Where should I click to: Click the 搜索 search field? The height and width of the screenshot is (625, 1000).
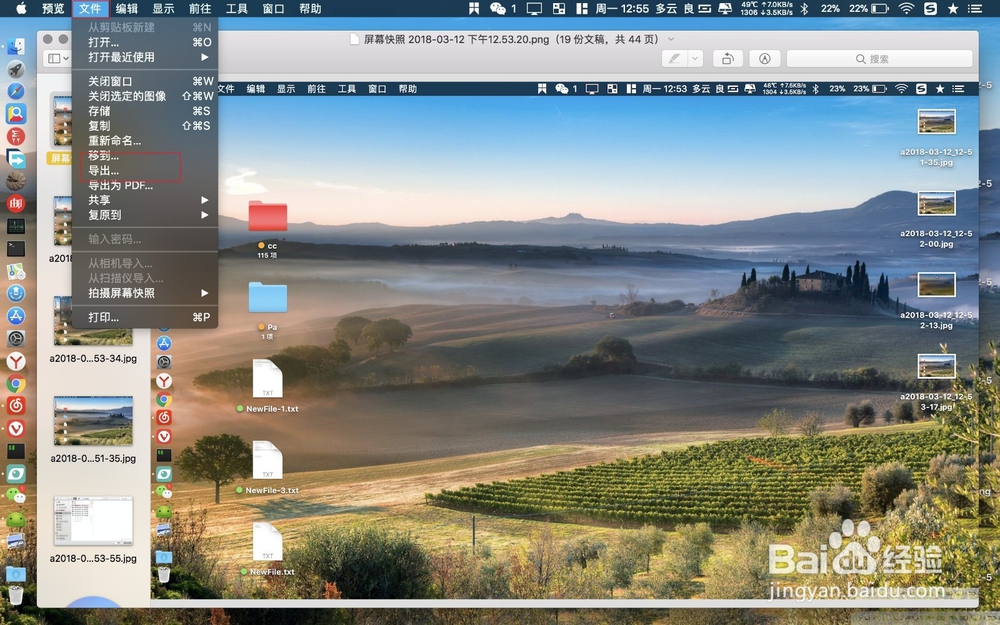pyautogui.click(x=879, y=59)
